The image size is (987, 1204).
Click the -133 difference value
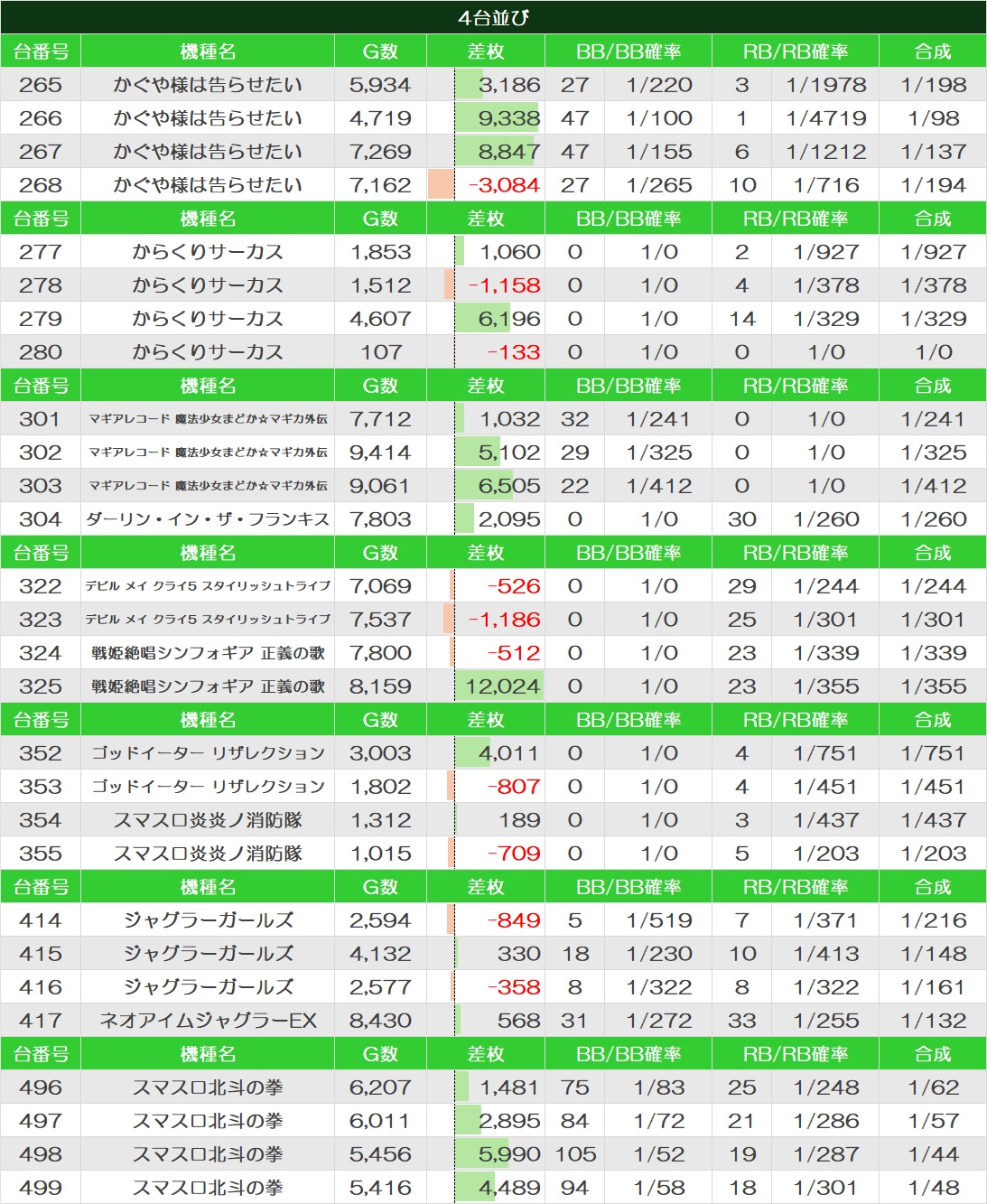(x=514, y=352)
